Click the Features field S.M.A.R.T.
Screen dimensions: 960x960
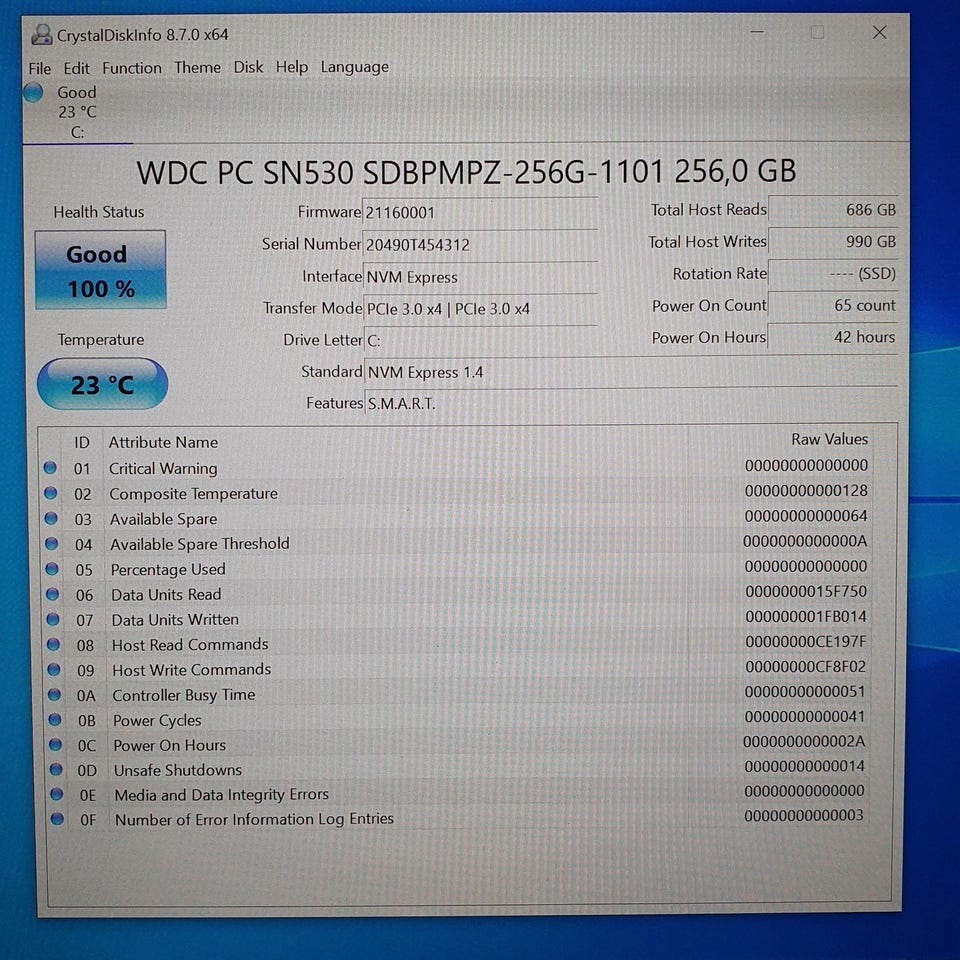[x=631, y=403]
